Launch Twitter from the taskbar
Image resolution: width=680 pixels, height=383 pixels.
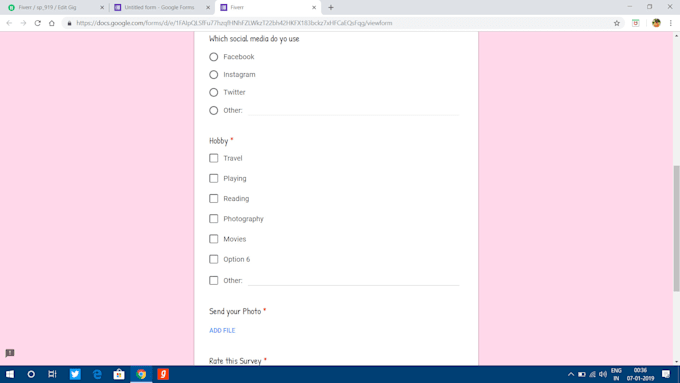[x=75, y=374]
